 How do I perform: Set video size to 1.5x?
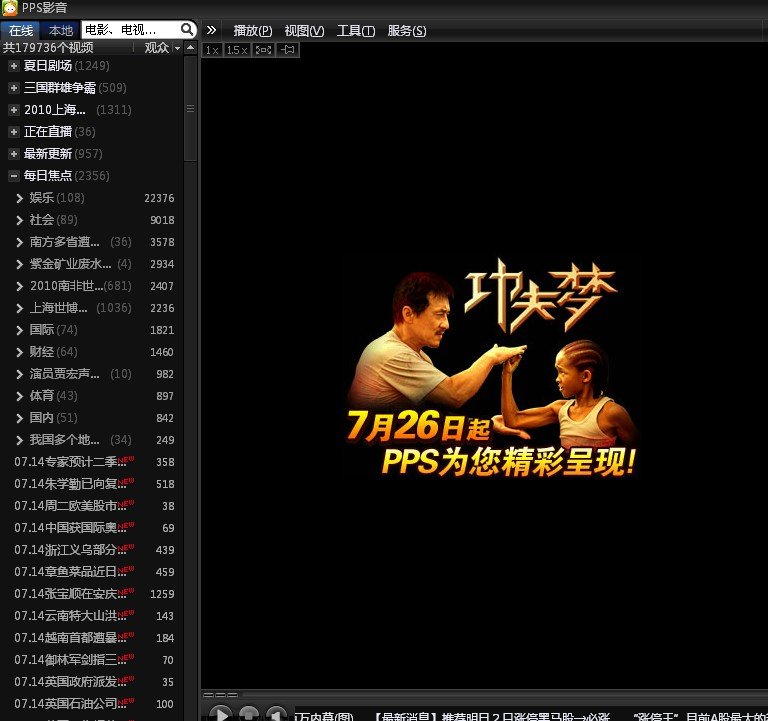[237, 50]
